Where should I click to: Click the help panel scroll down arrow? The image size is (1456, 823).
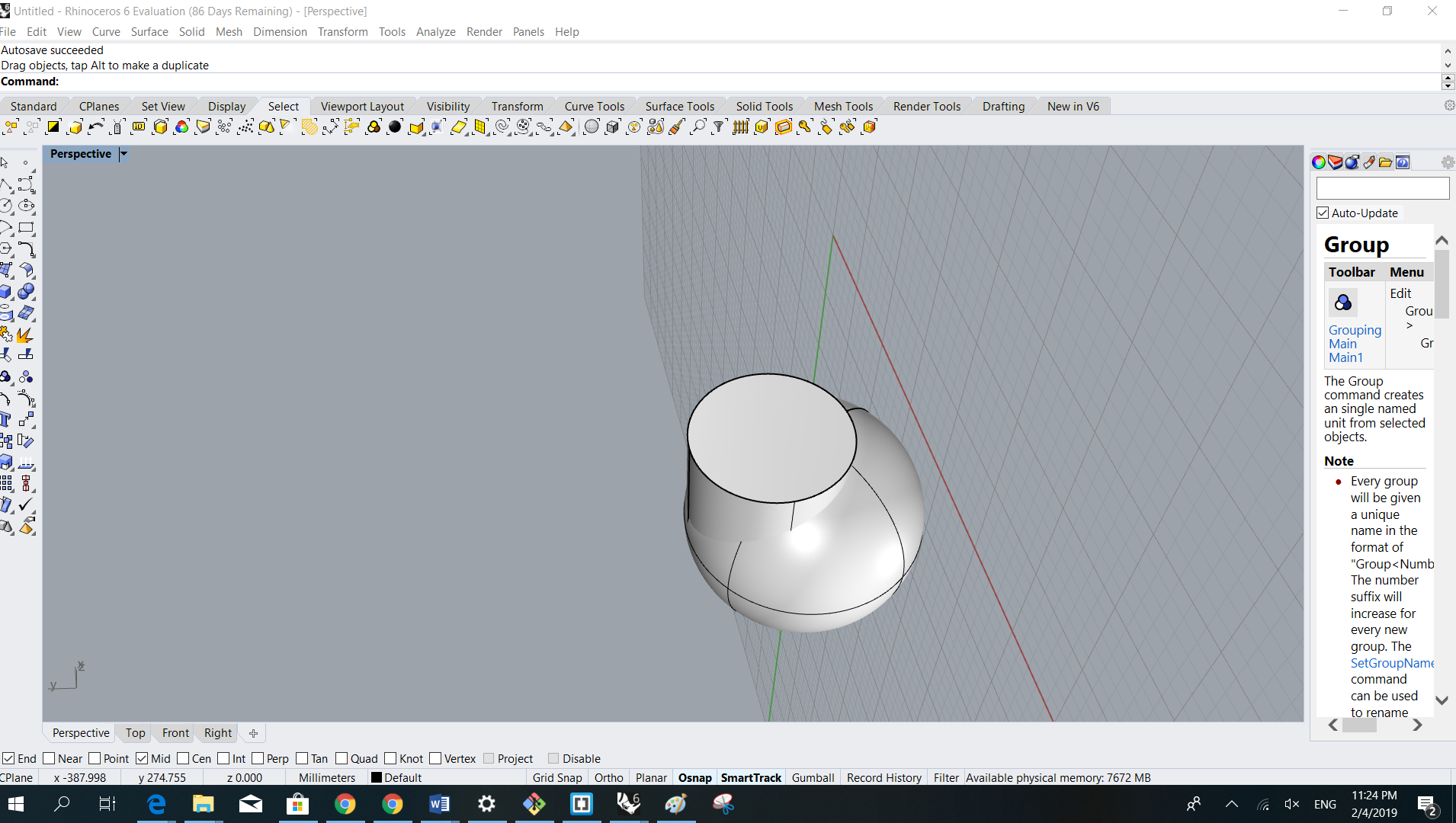(1442, 700)
